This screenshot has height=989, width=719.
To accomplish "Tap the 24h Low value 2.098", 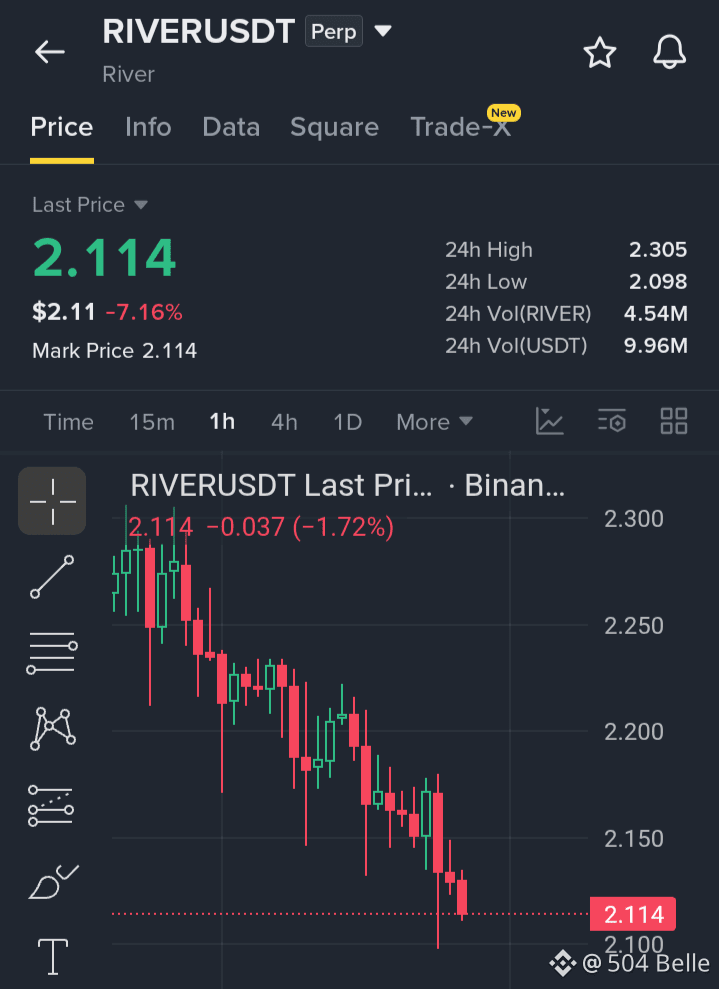I will (x=658, y=281).
